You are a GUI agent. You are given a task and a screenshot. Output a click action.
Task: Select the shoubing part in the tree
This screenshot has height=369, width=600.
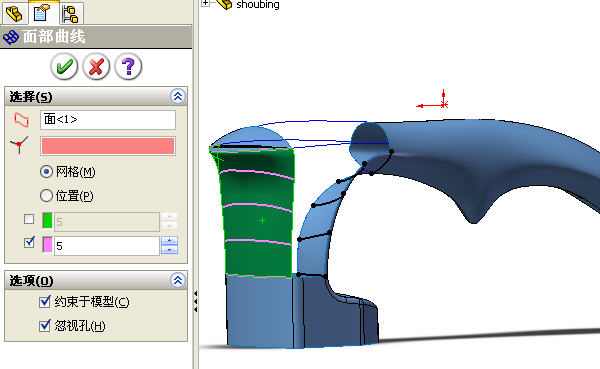[x=258, y=4]
